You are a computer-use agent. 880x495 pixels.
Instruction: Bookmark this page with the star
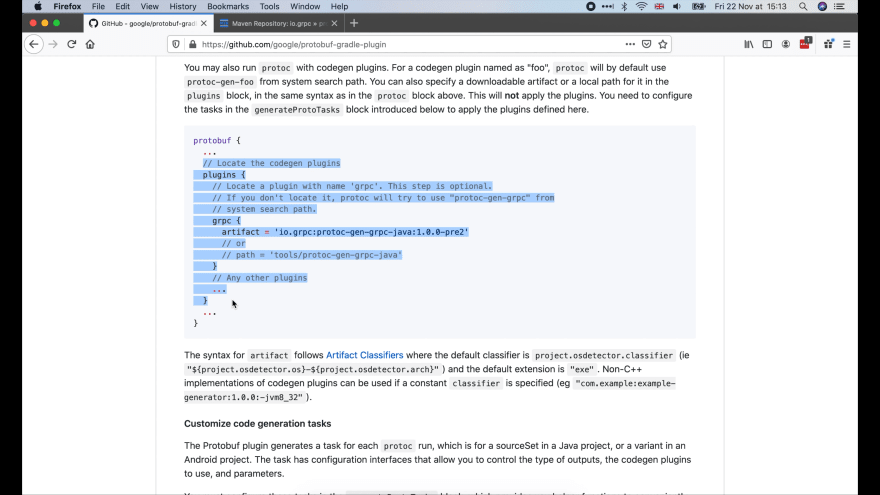coord(663,44)
